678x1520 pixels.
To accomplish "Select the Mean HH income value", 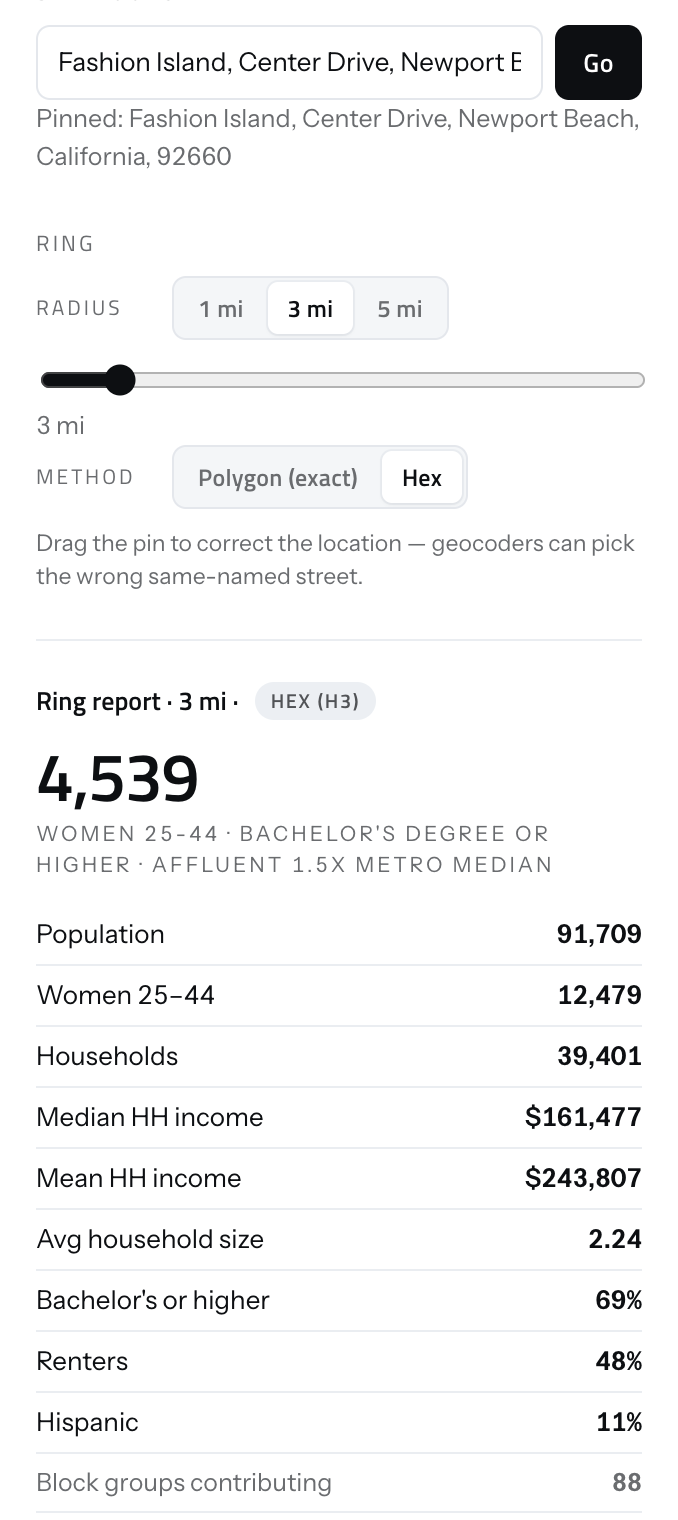I will point(583,1178).
